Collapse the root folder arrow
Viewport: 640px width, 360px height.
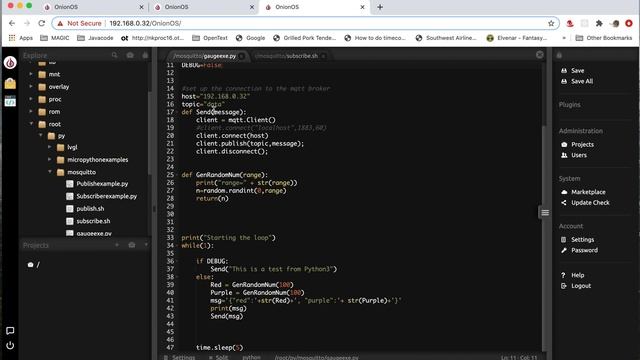[31, 124]
